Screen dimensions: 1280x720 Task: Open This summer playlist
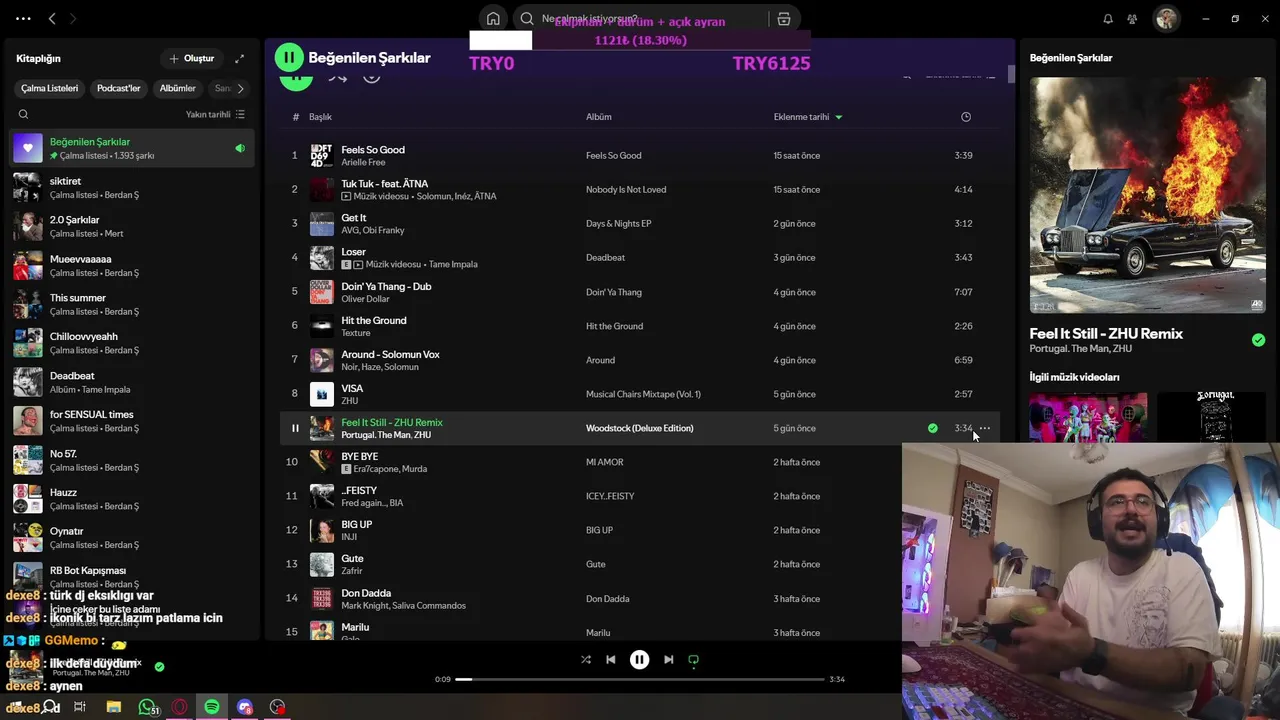[130, 304]
